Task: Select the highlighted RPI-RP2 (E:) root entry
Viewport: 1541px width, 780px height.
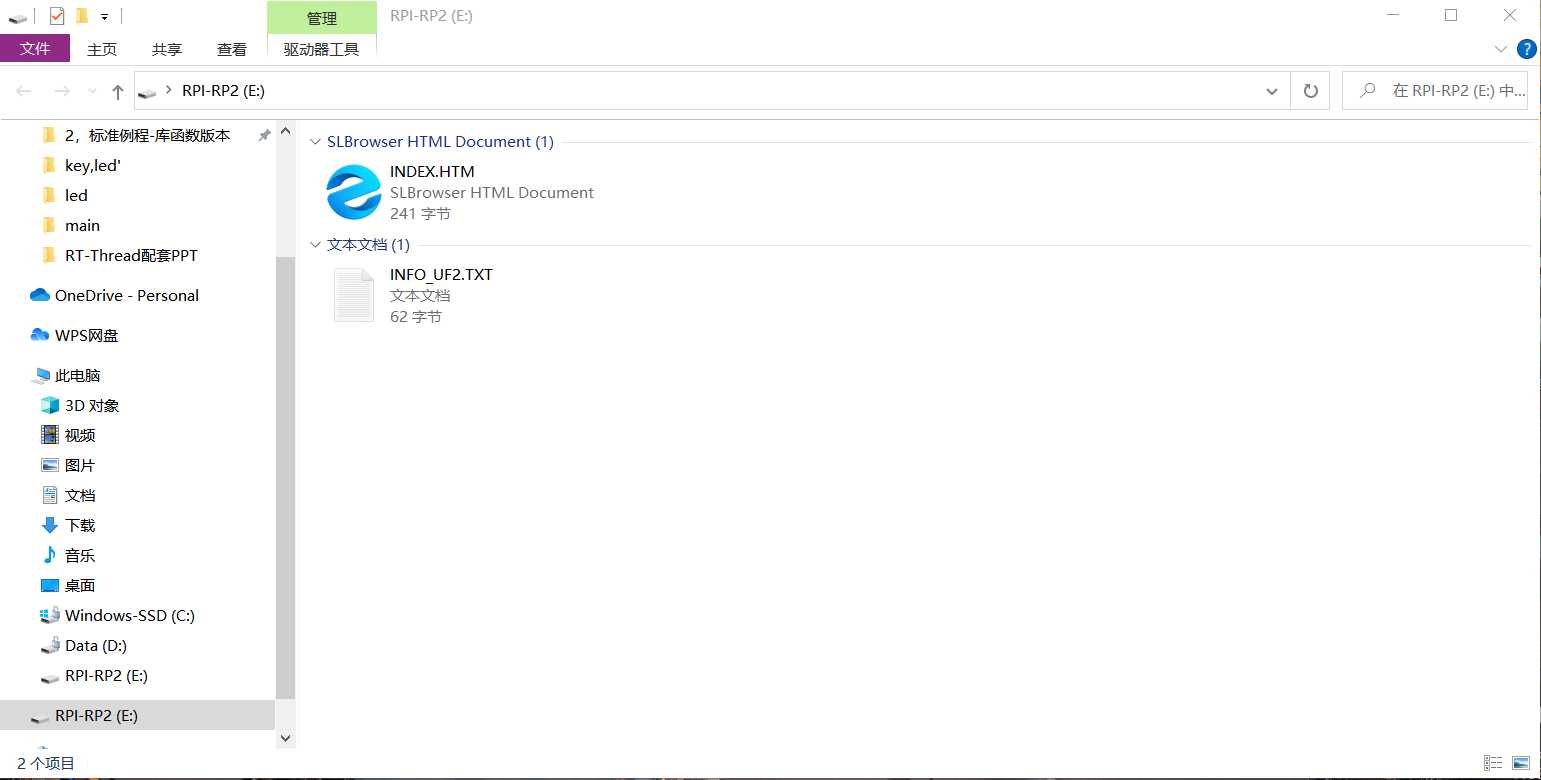Action: click(137, 715)
